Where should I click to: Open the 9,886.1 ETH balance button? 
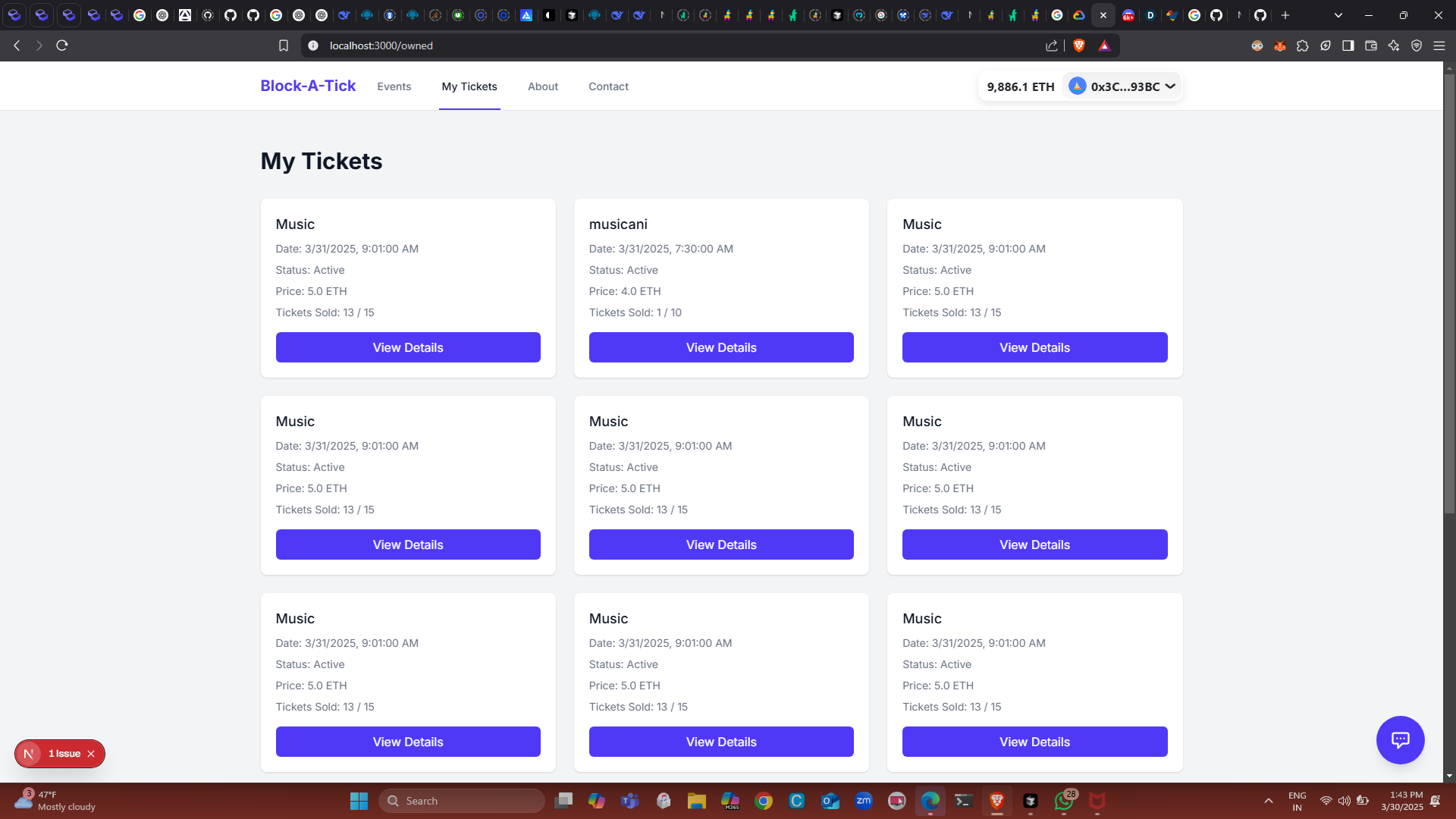(1020, 86)
